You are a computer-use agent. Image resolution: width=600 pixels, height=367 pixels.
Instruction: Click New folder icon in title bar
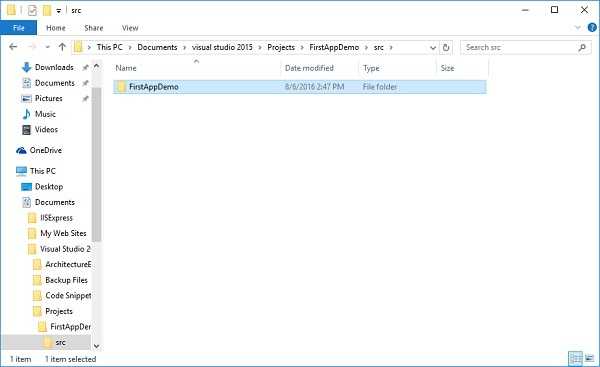click(x=47, y=10)
